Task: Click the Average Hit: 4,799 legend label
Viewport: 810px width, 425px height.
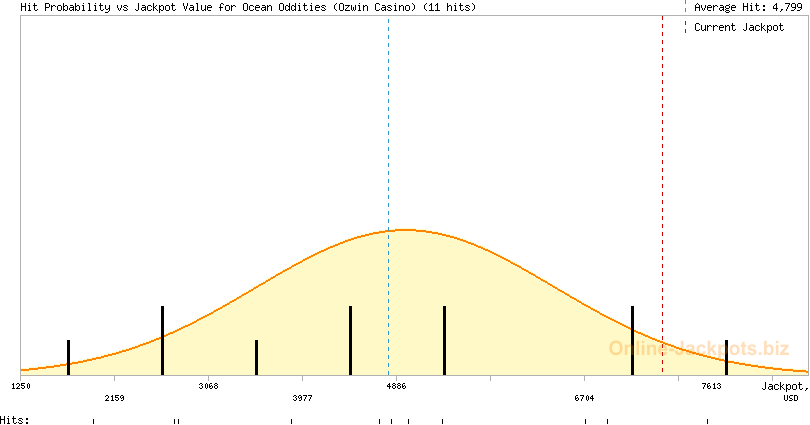Action: (748, 7)
